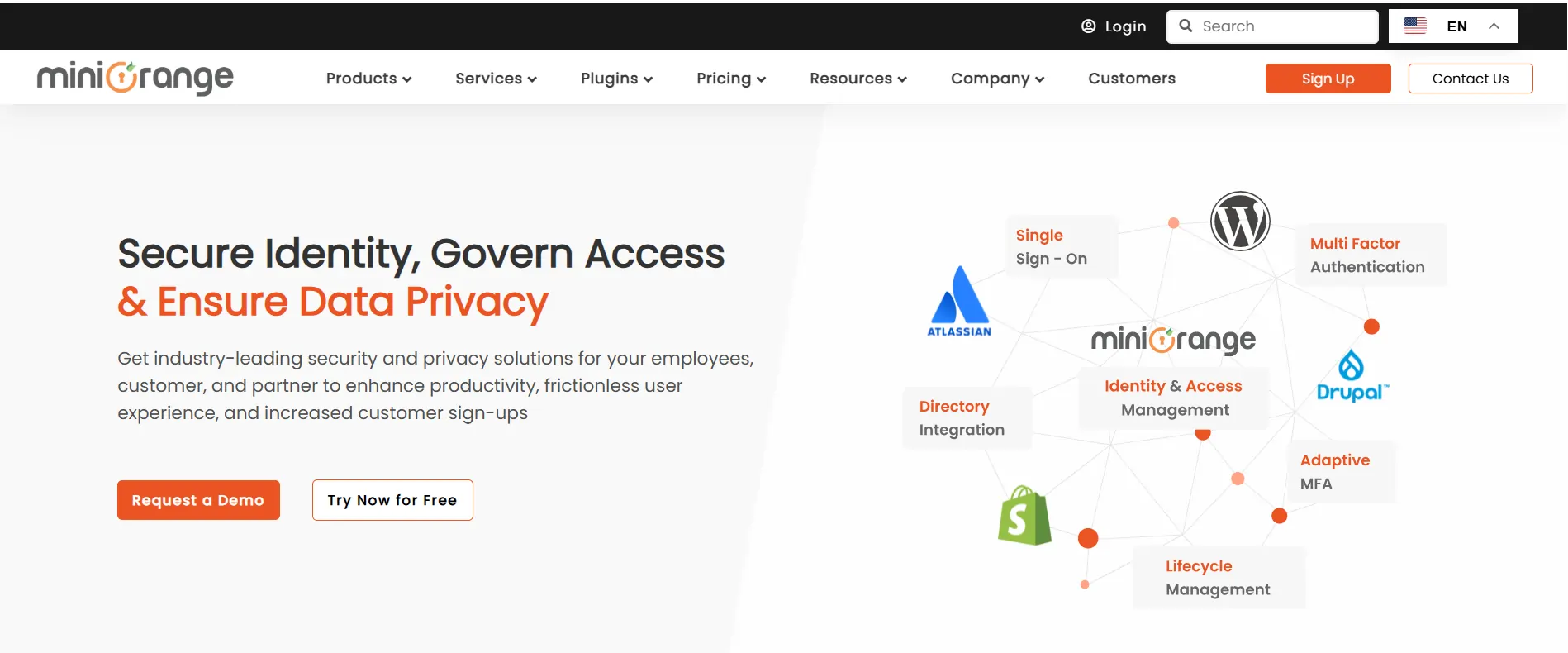Open the Pricing menu

click(731, 79)
